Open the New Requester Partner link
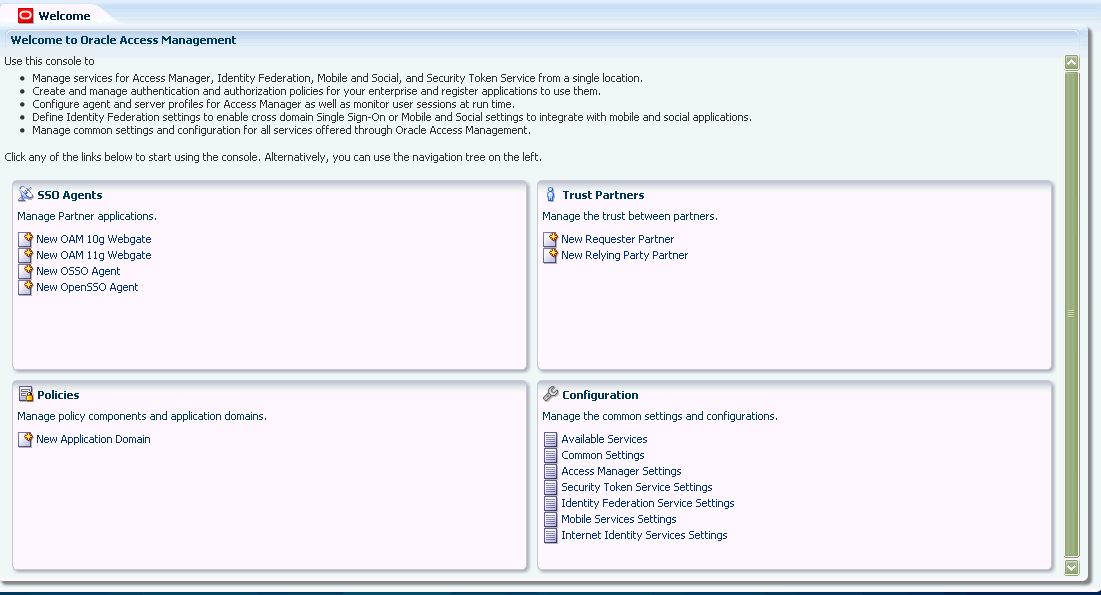 (x=617, y=239)
